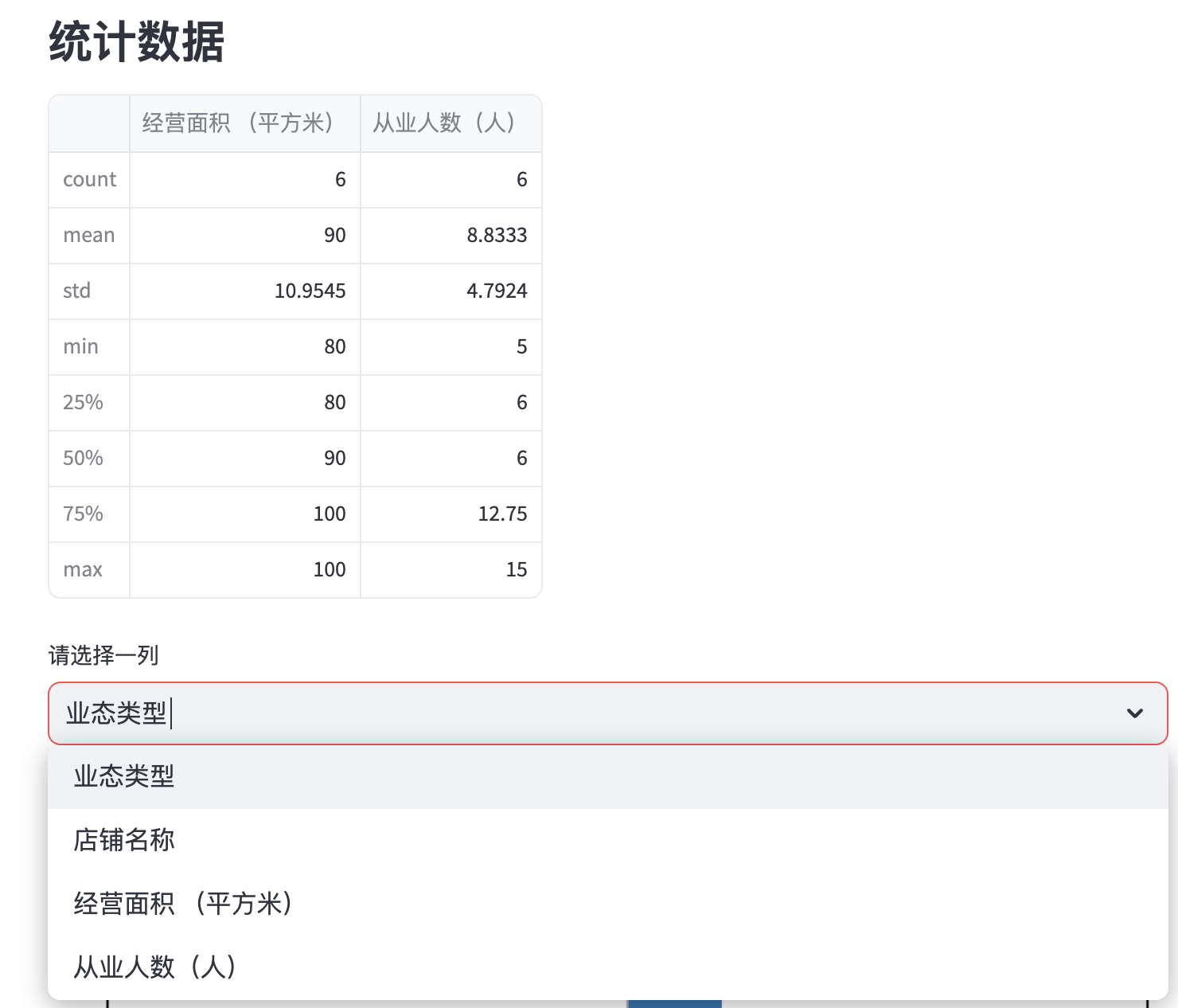Click the 10.9545 std value cell
The height and width of the screenshot is (1008, 1178).
(x=245, y=291)
